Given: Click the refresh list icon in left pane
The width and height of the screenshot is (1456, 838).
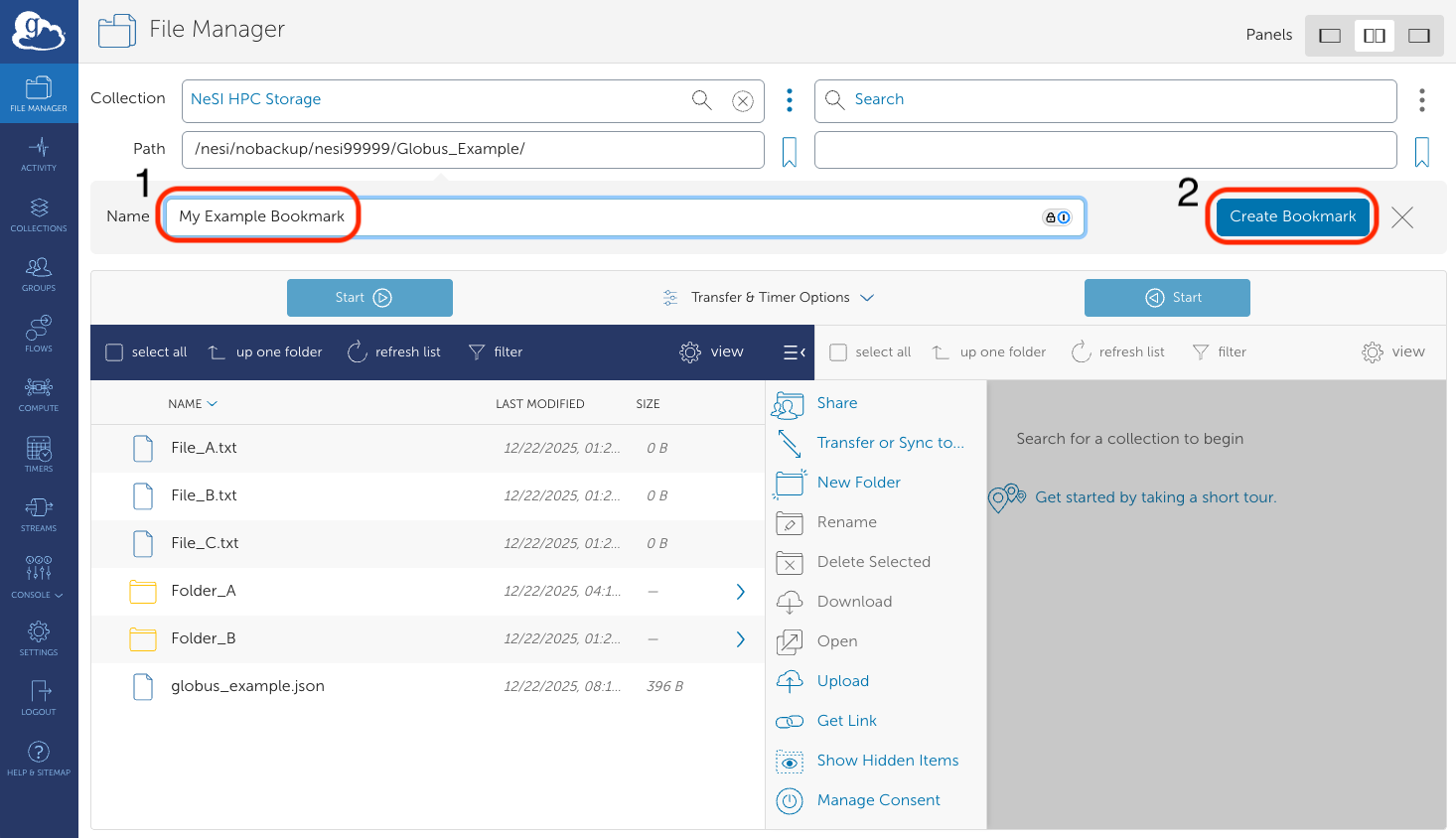Looking at the screenshot, I should [x=358, y=352].
